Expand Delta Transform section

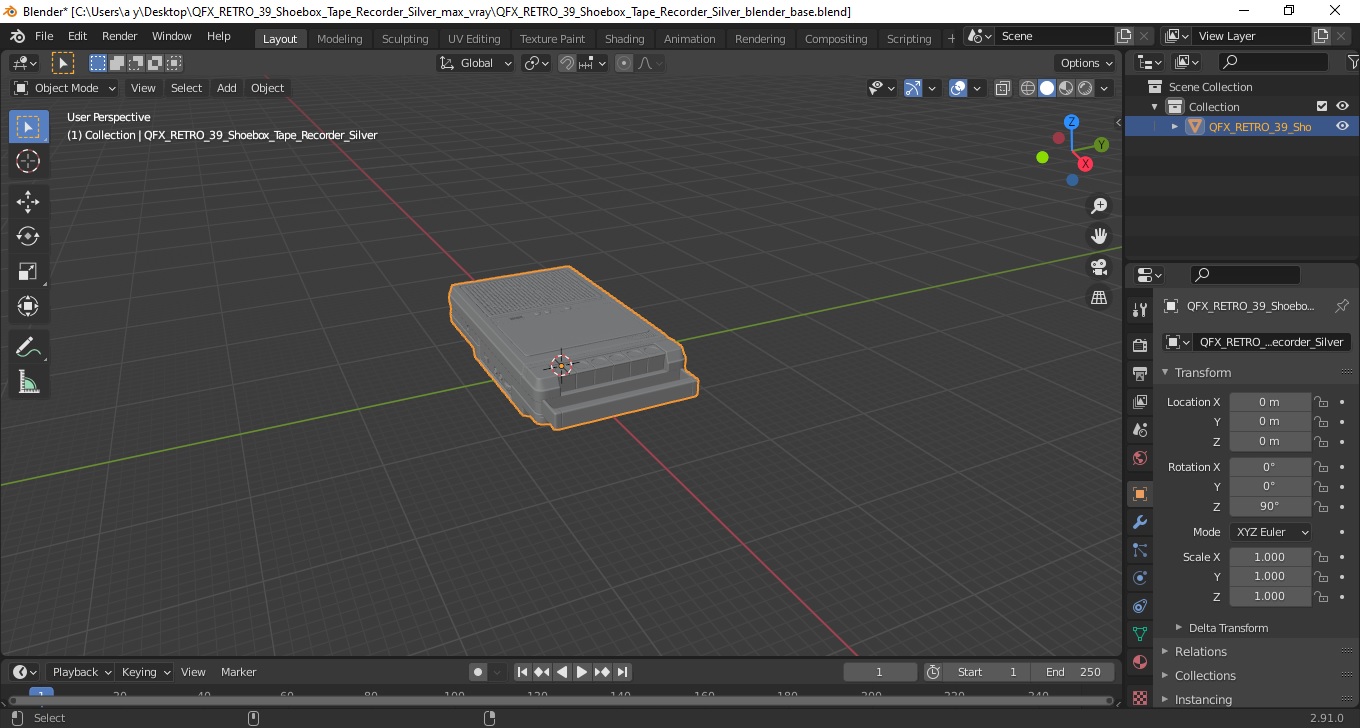click(x=1228, y=628)
